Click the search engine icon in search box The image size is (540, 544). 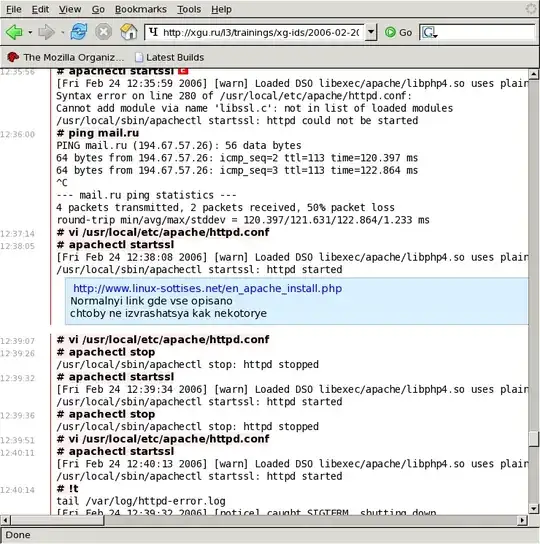coord(429,33)
